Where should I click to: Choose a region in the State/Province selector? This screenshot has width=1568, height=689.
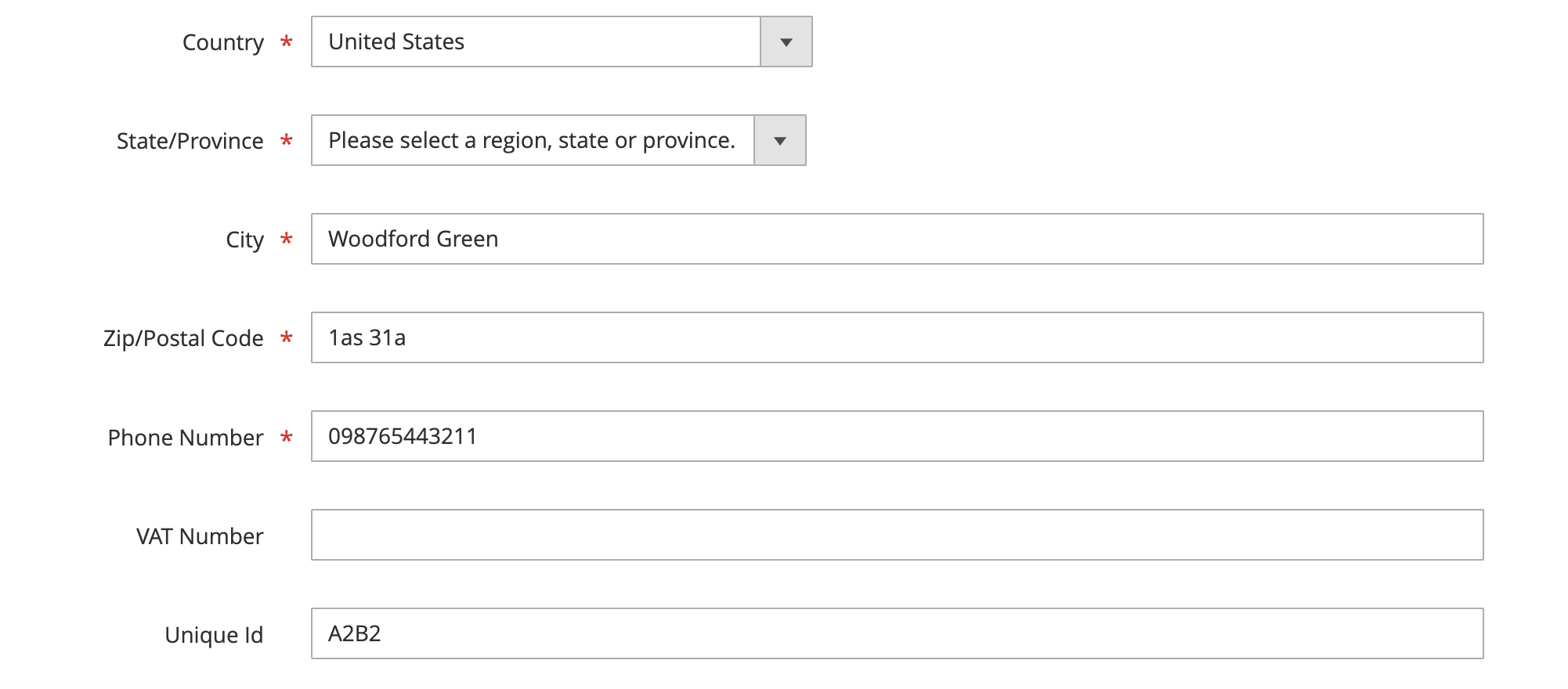tap(558, 141)
